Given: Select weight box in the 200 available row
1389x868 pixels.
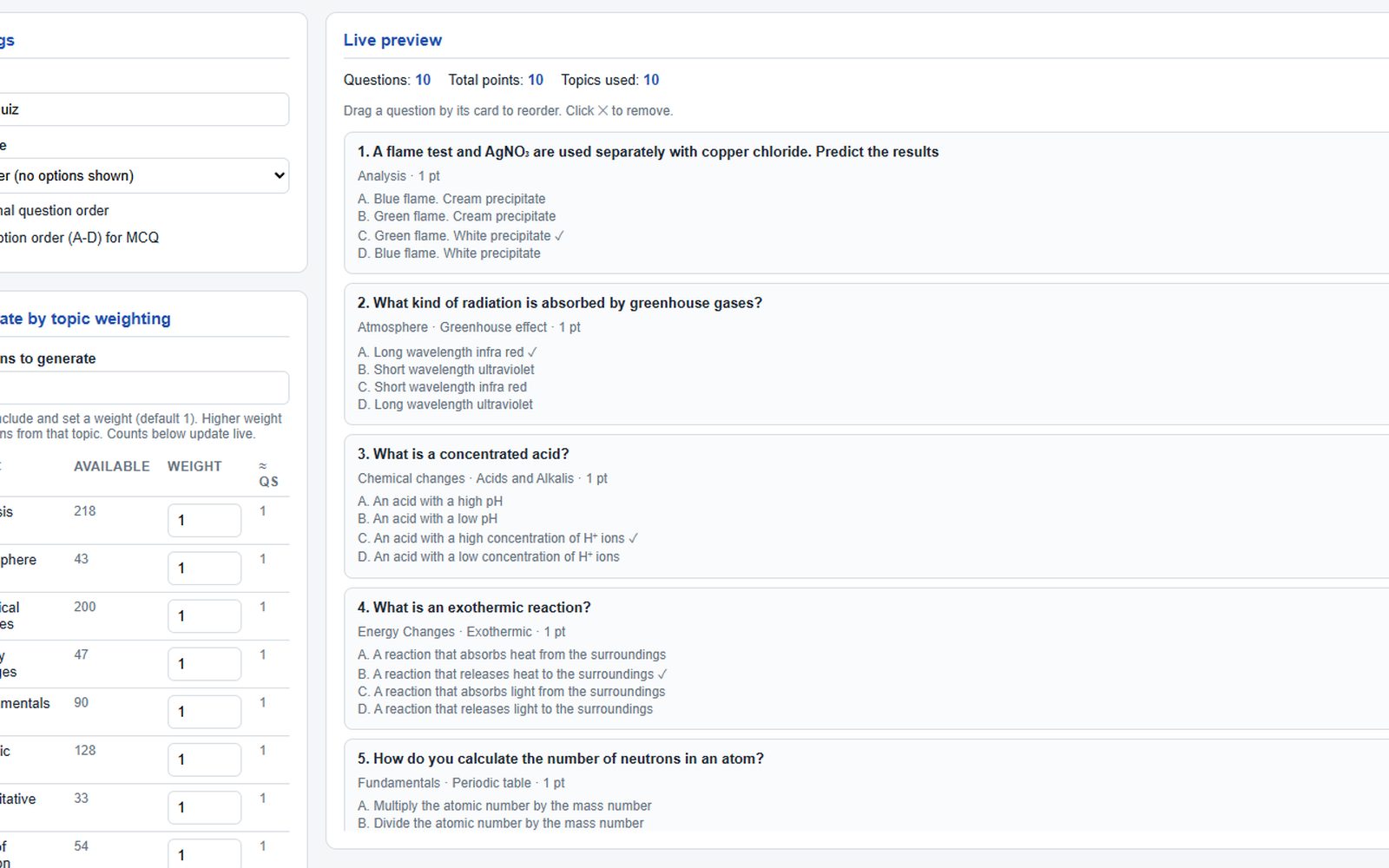Looking at the screenshot, I should click(204, 615).
